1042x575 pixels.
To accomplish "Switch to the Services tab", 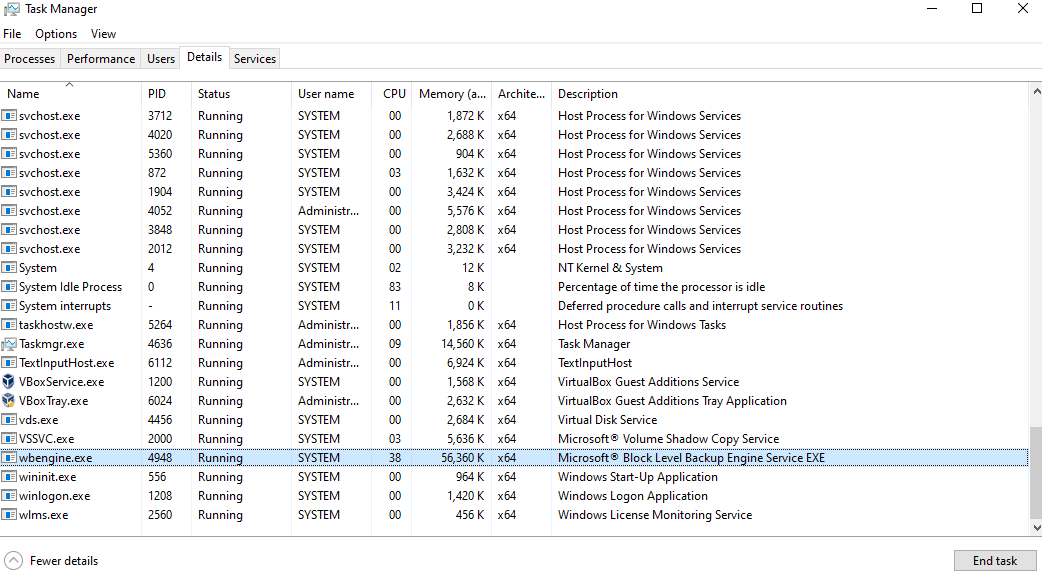I will click(x=255, y=58).
